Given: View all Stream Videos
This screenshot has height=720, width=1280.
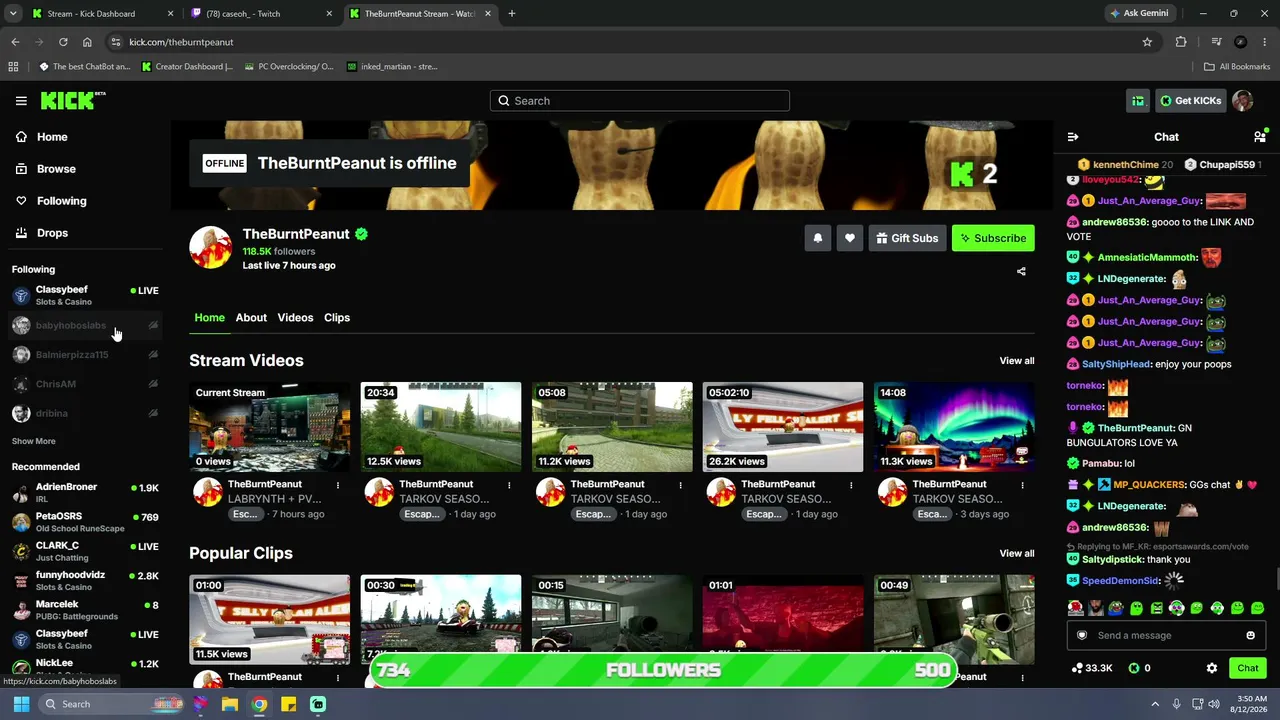Looking at the screenshot, I should [1016, 361].
